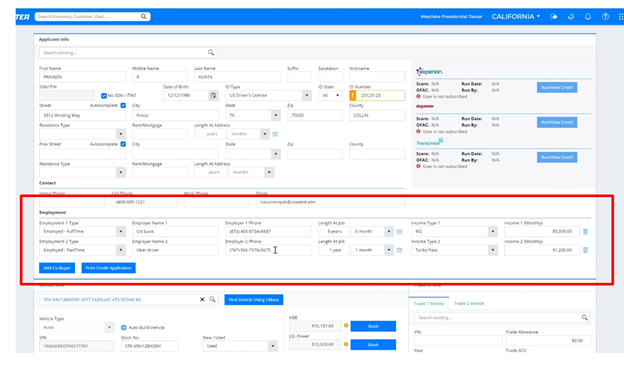624x366 pixels.
Task: Open the Vehicle Type dropdown
Action: [109, 327]
